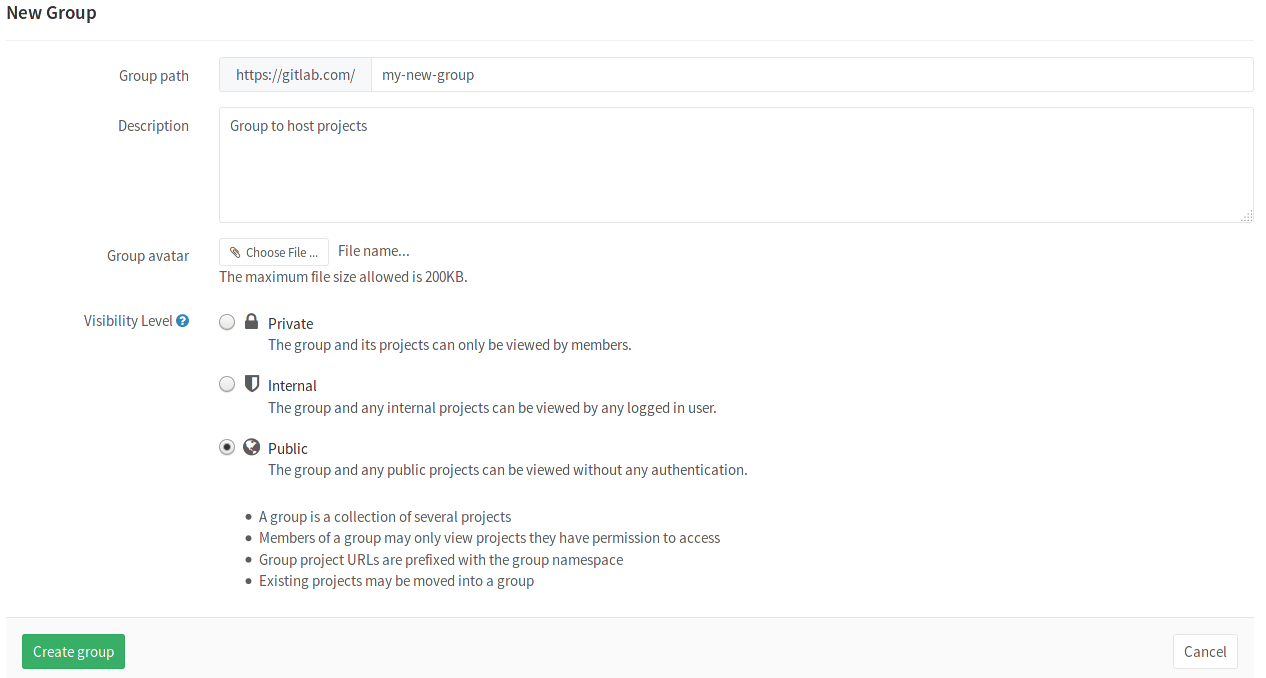Select the Public visibility radio button
Viewport: 1266px width, 678px height.
pyautogui.click(x=226, y=446)
